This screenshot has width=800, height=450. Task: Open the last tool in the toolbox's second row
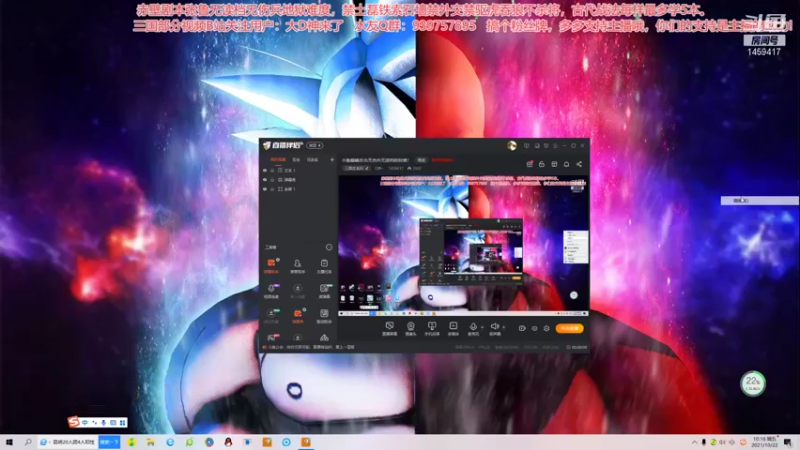pyautogui.click(x=324, y=290)
